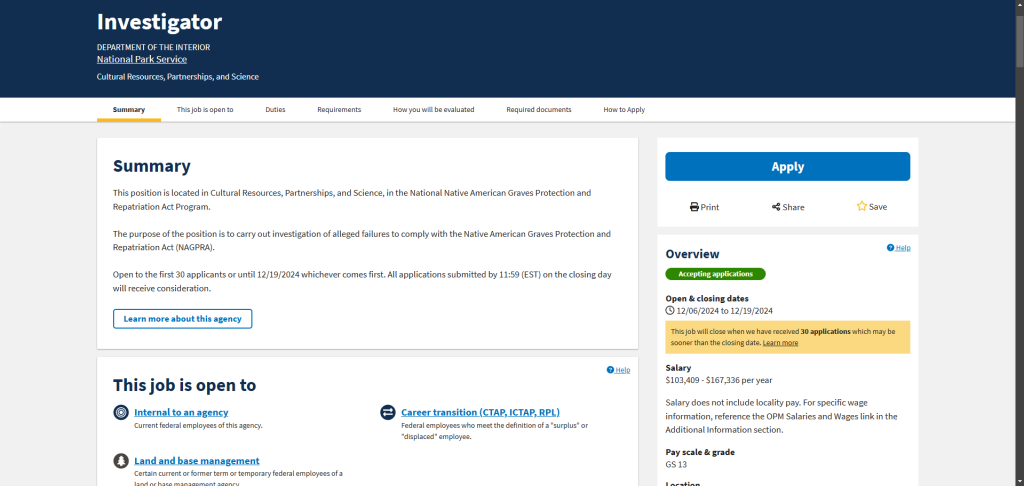Click the Land and base management icon
Viewport: 1024px width, 486px height.
point(121,461)
